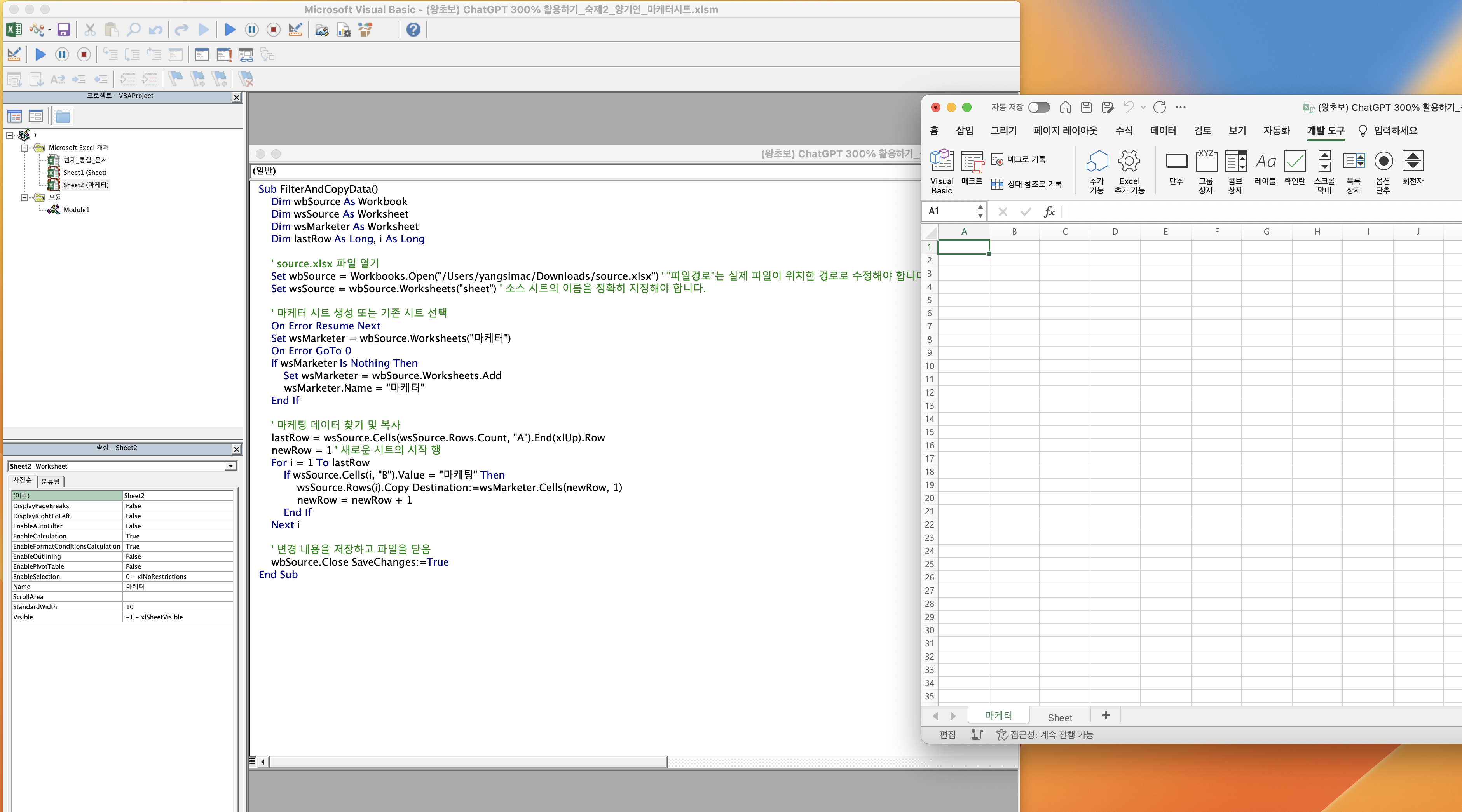Viewport: 1462px width, 812px height.
Task: Click the Cut scissors icon
Action: (90, 30)
